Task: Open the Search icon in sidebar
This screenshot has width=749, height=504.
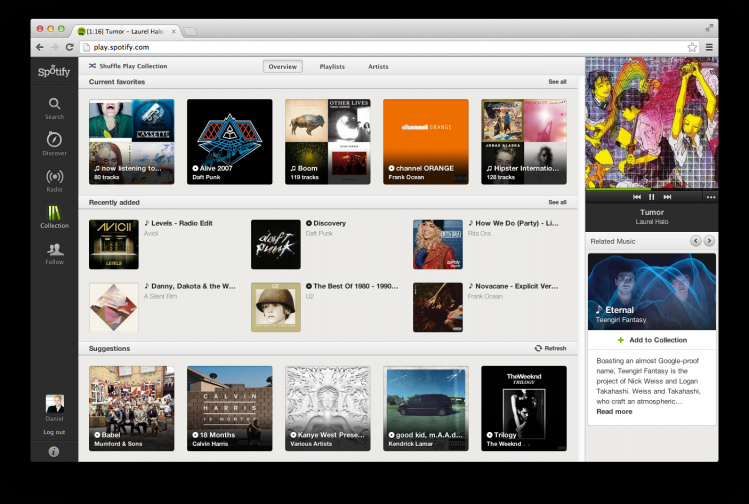Action: pyautogui.click(x=54, y=104)
